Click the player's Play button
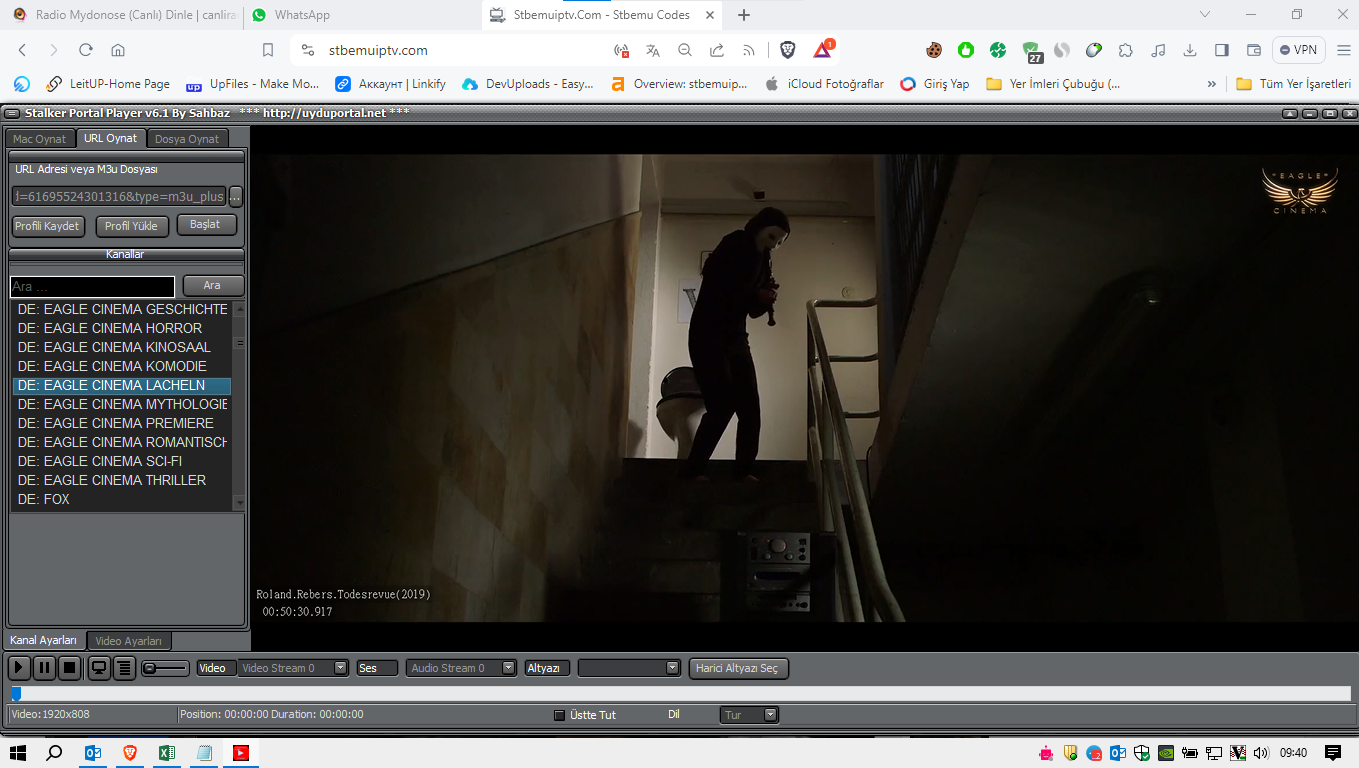This screenshot has width=1359, height=768. [19, 668]
